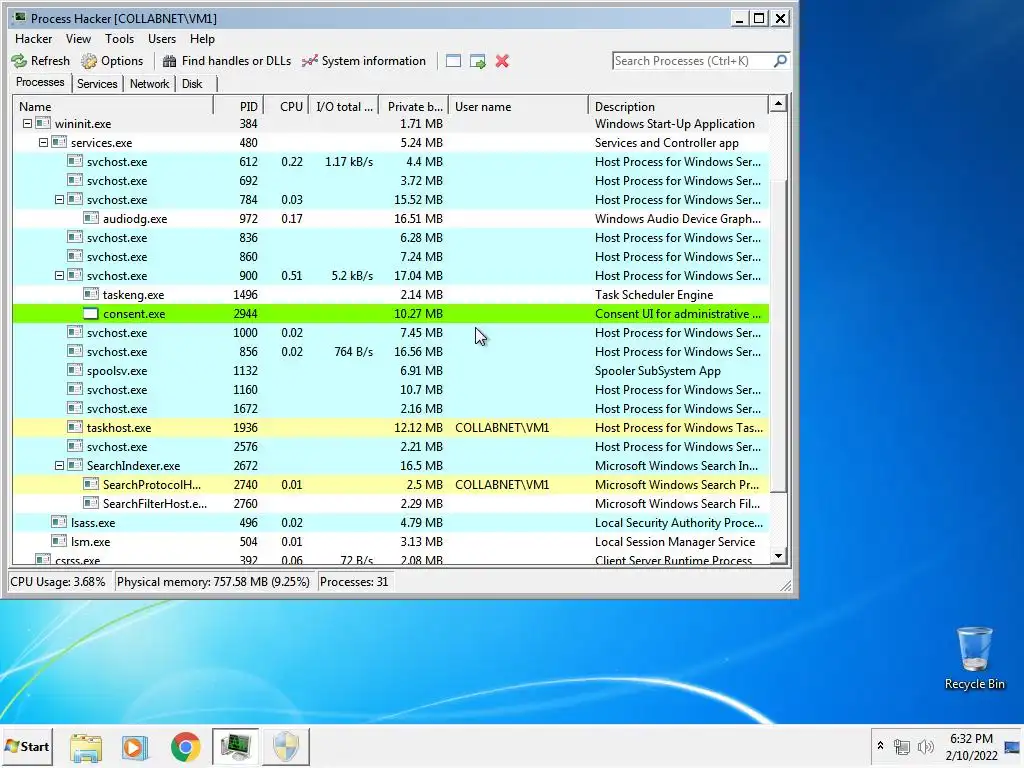Open the Users menu
Image resolution: width=1024 pixels, height=768 pixels.
162,39
